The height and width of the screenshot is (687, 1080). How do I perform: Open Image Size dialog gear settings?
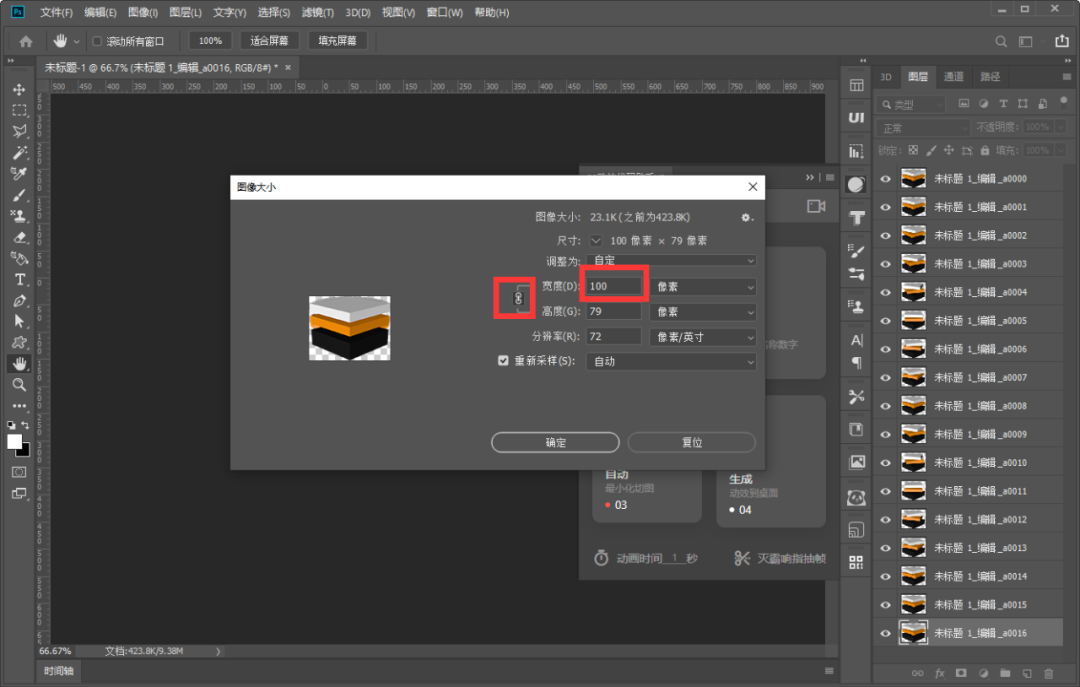(x=746, y=217)
